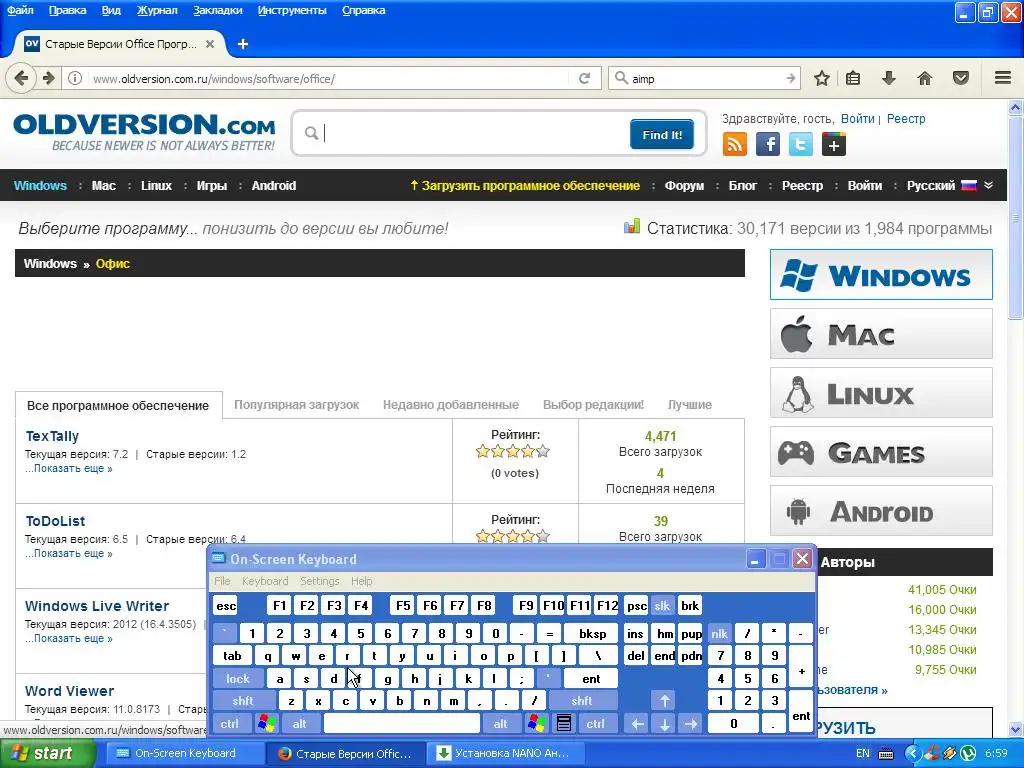
Task: Toggle the slk (scroll lock) key
Action: (x=662, y=606)
